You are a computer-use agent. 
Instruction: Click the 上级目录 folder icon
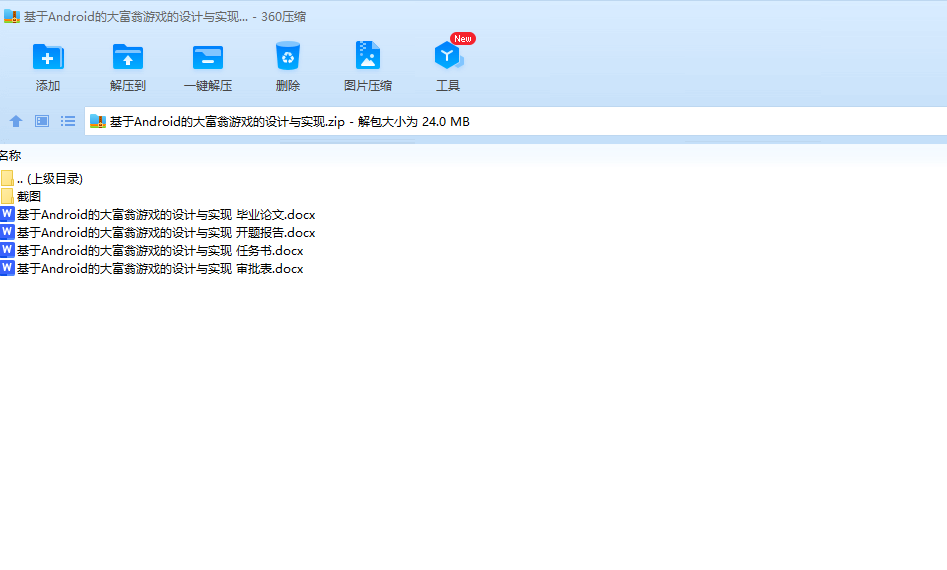click(x=7, y=178)
